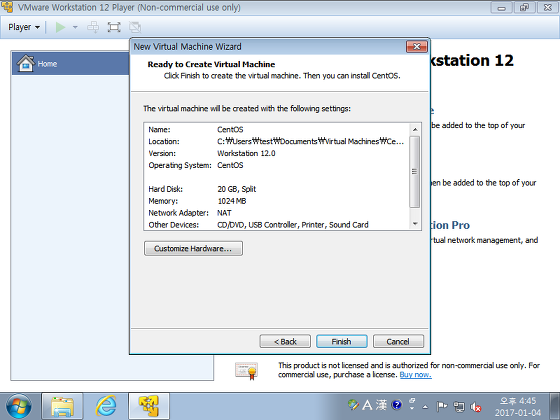The image size is (560, 420).
Task: Click the Enter Full Screen toolbar icon
Action: tap(114, 27)
